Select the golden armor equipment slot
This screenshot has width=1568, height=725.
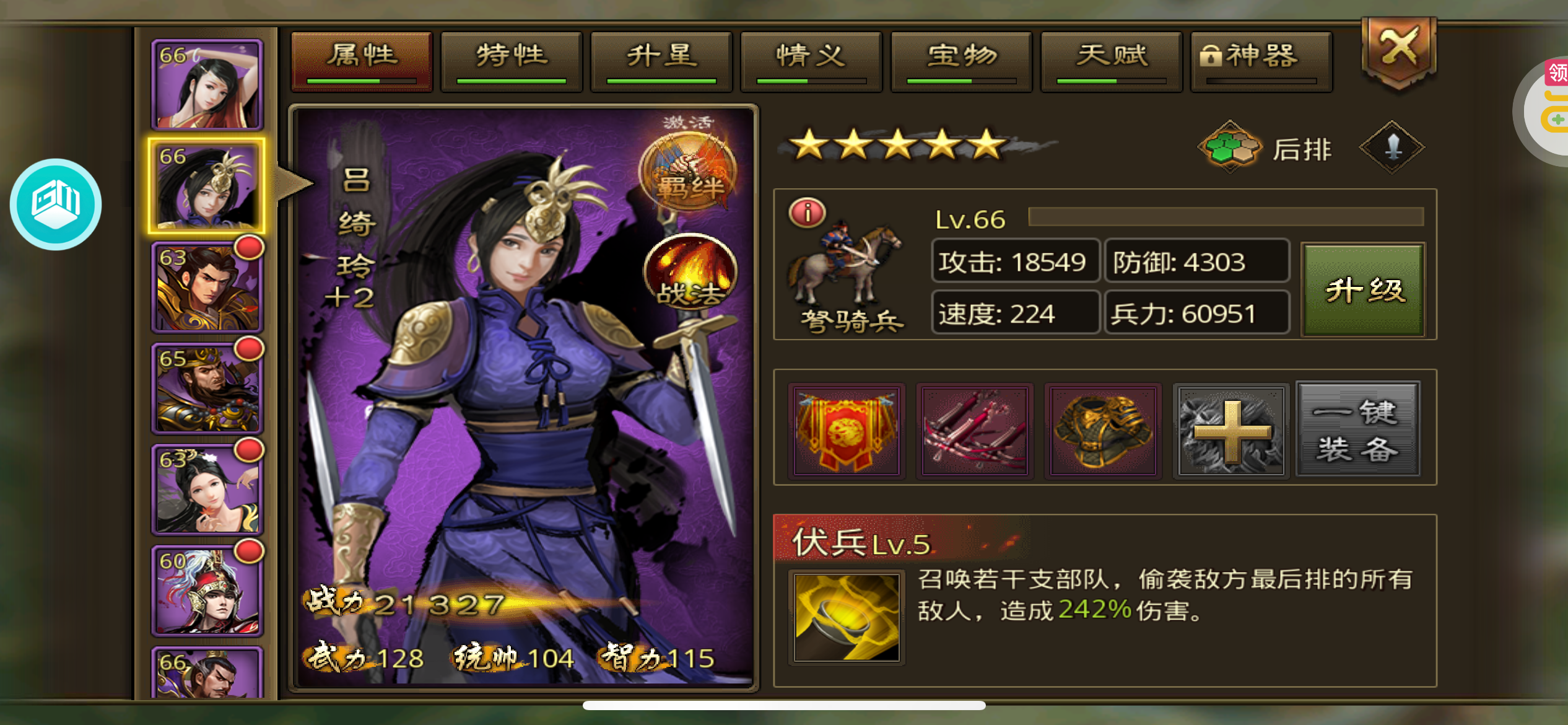pyautogui.click(x=1103, y=431)
